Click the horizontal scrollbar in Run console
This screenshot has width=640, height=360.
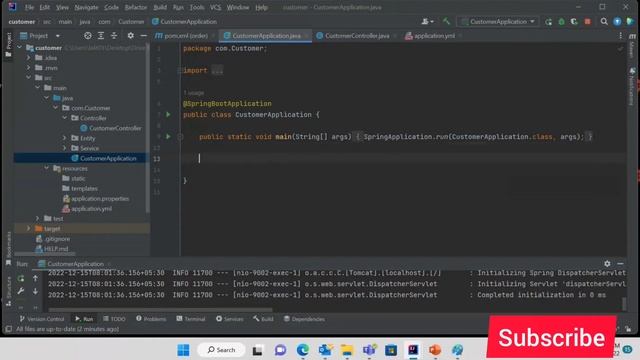pos(160,309)
